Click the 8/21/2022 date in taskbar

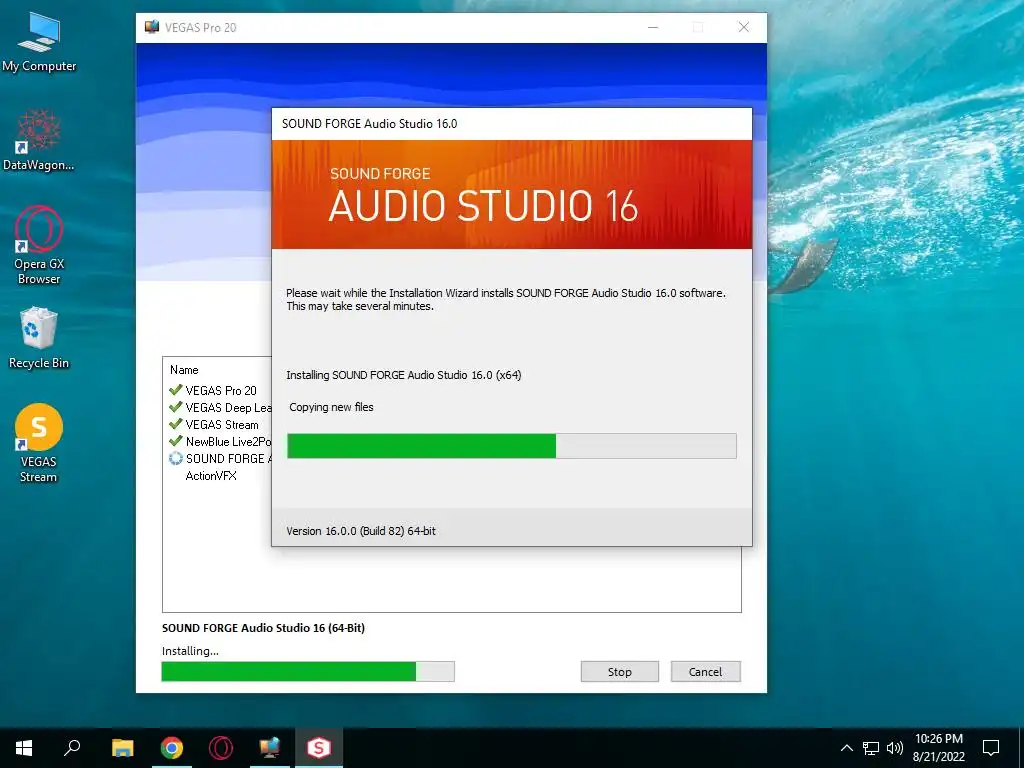[x=938, y=757]
